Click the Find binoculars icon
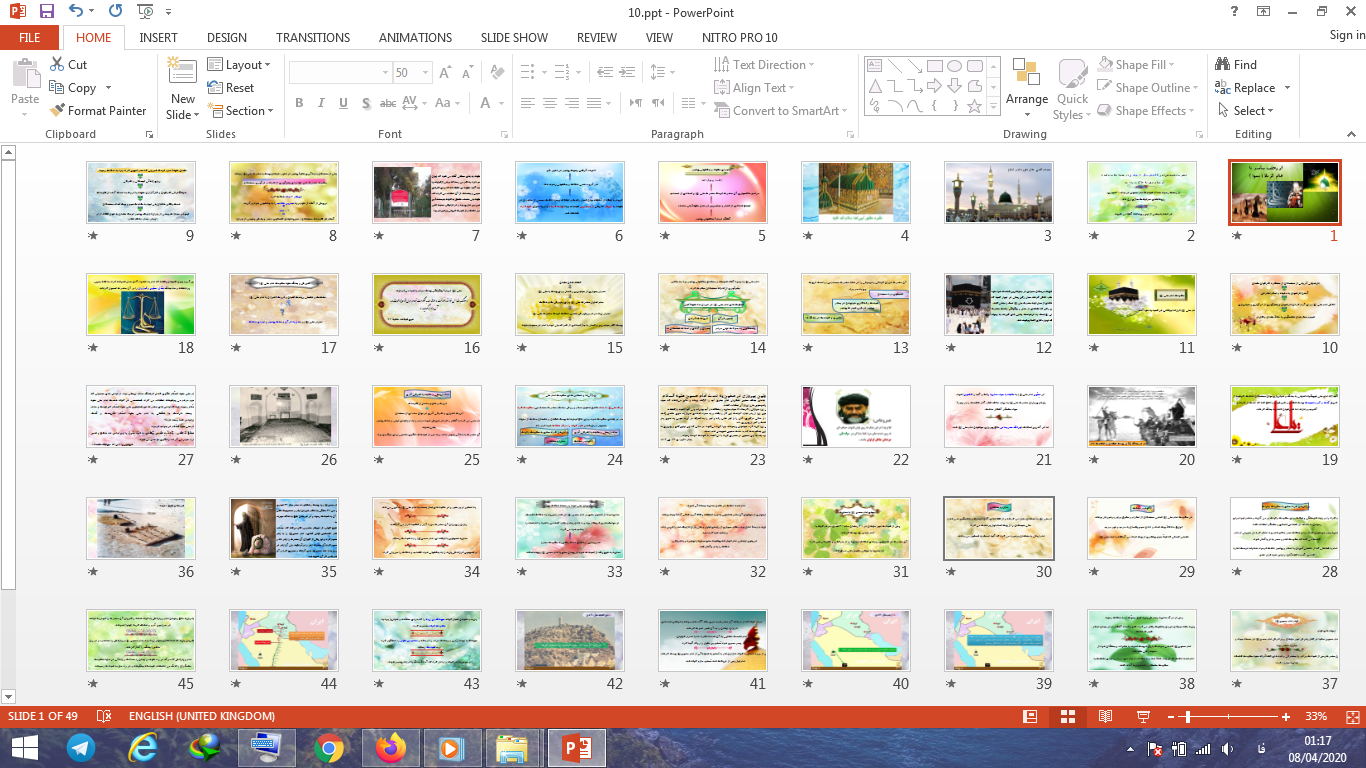Viewport: 1366px width, 768px height. click(x=1223, y=64)
